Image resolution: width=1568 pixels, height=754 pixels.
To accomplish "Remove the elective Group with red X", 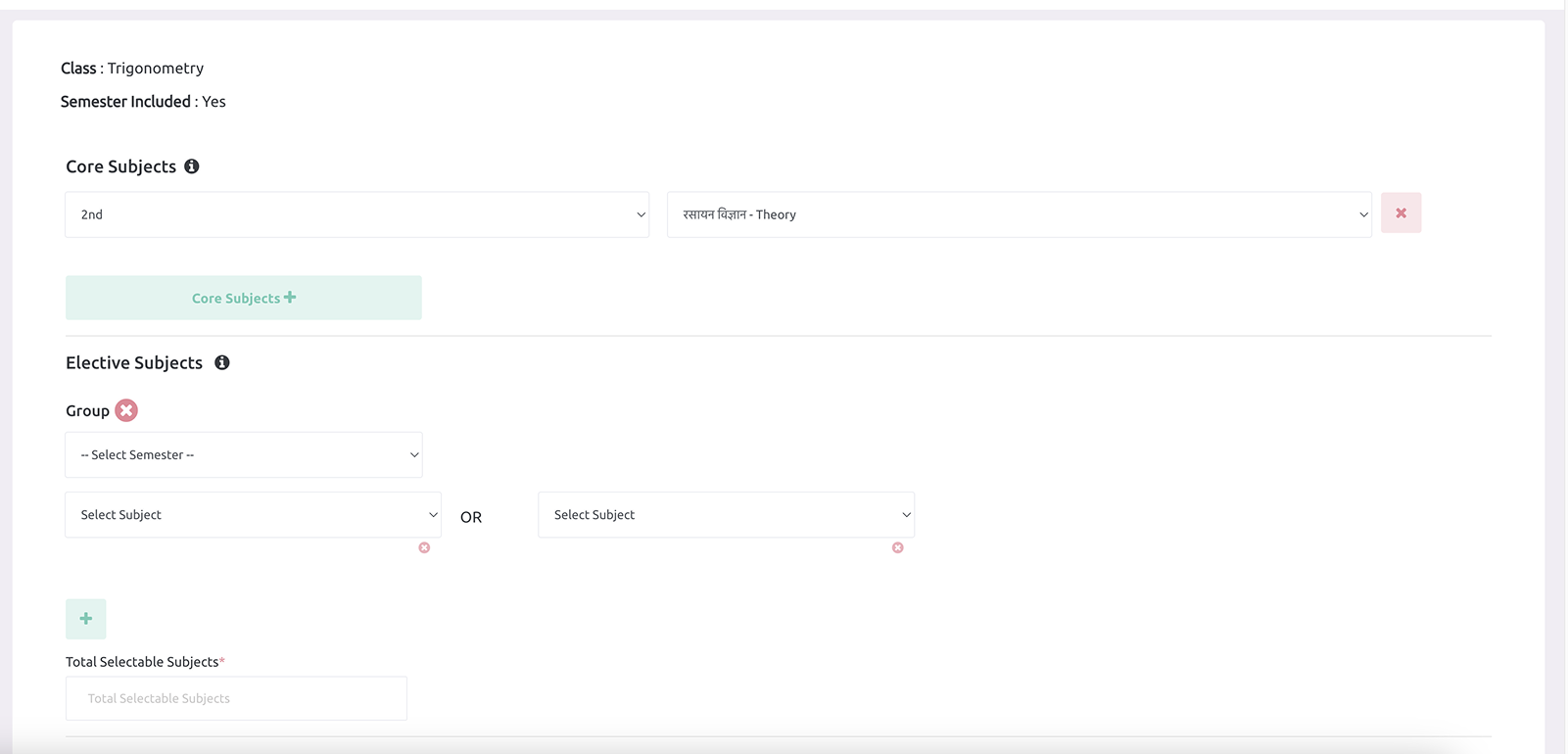I will [126, 410].
